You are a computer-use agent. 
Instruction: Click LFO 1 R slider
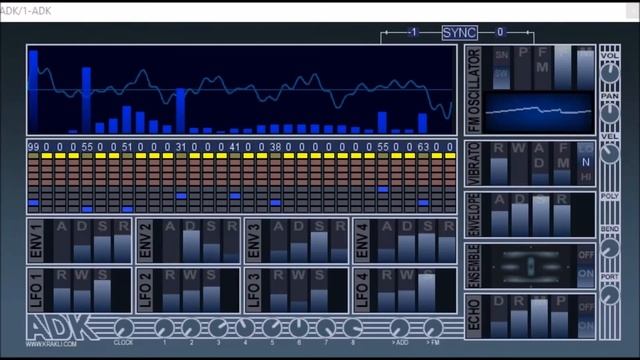click(x=62, y=291)
